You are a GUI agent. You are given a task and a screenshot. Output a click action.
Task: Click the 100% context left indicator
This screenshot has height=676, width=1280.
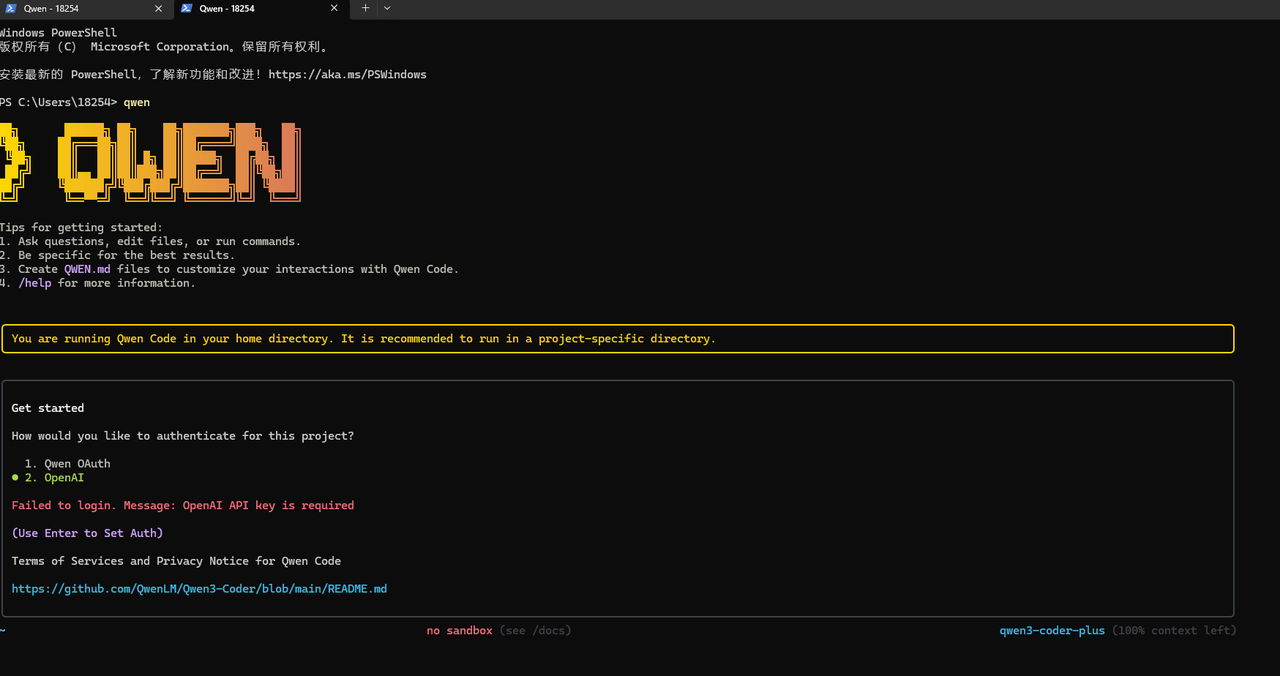click(x=1174, y=631)
